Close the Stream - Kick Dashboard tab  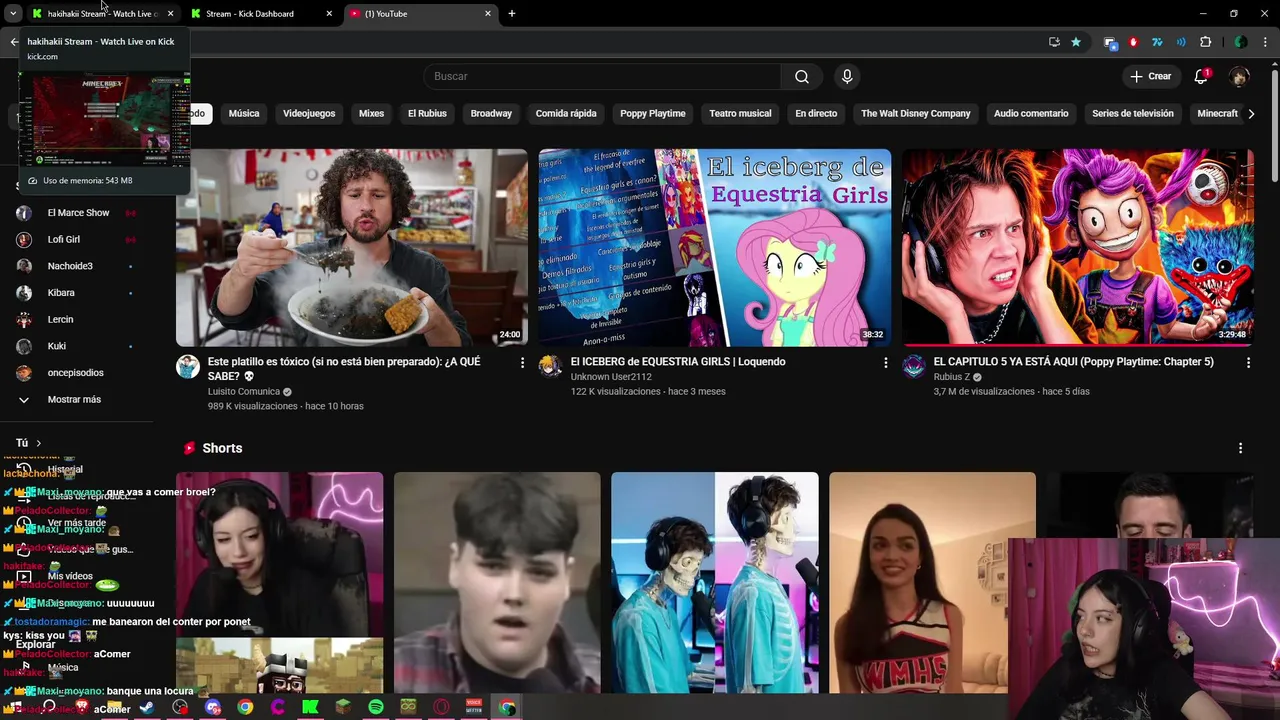click(329, 14)
